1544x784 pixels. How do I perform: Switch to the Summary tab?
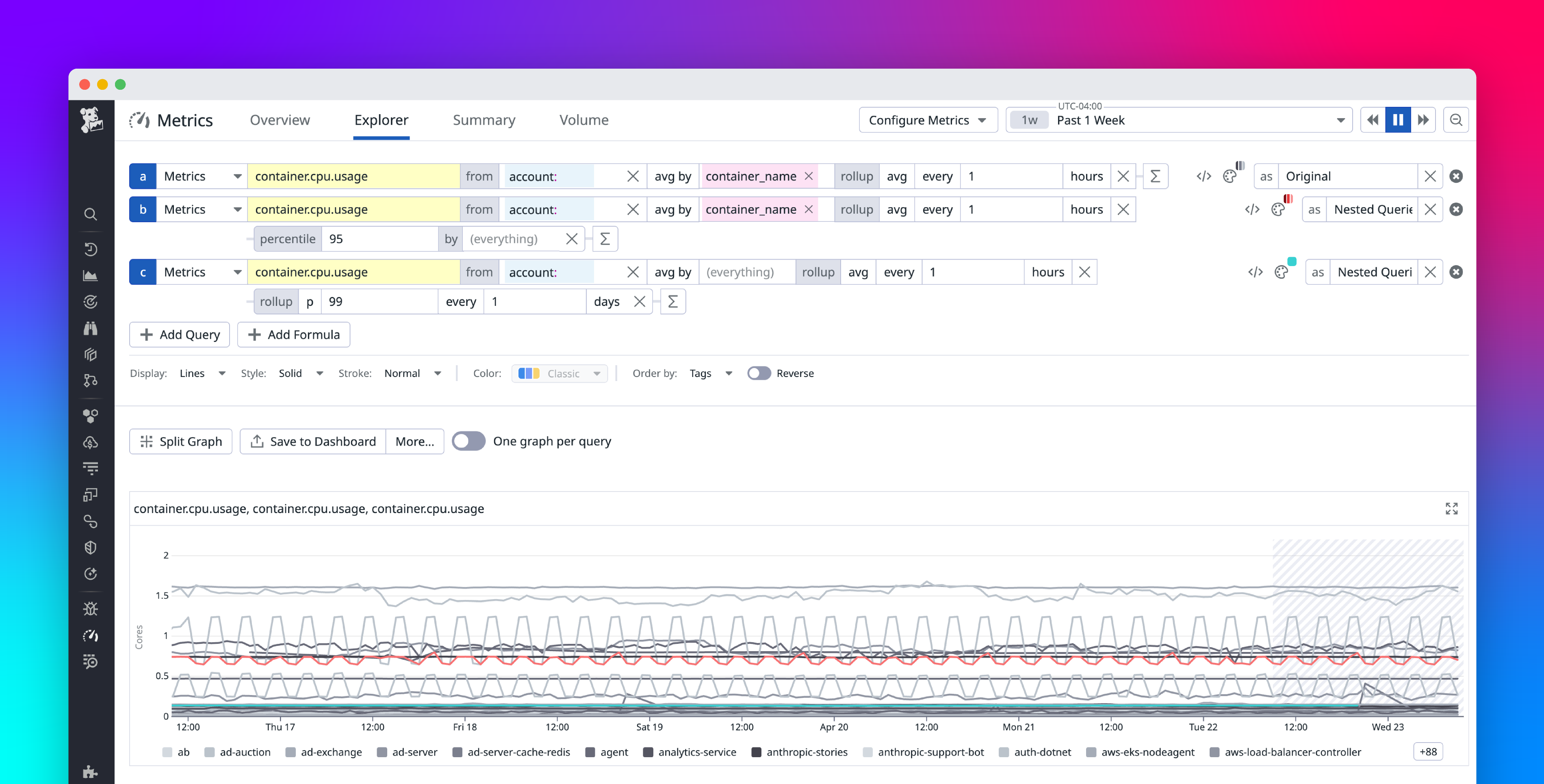tap(484, 119)
